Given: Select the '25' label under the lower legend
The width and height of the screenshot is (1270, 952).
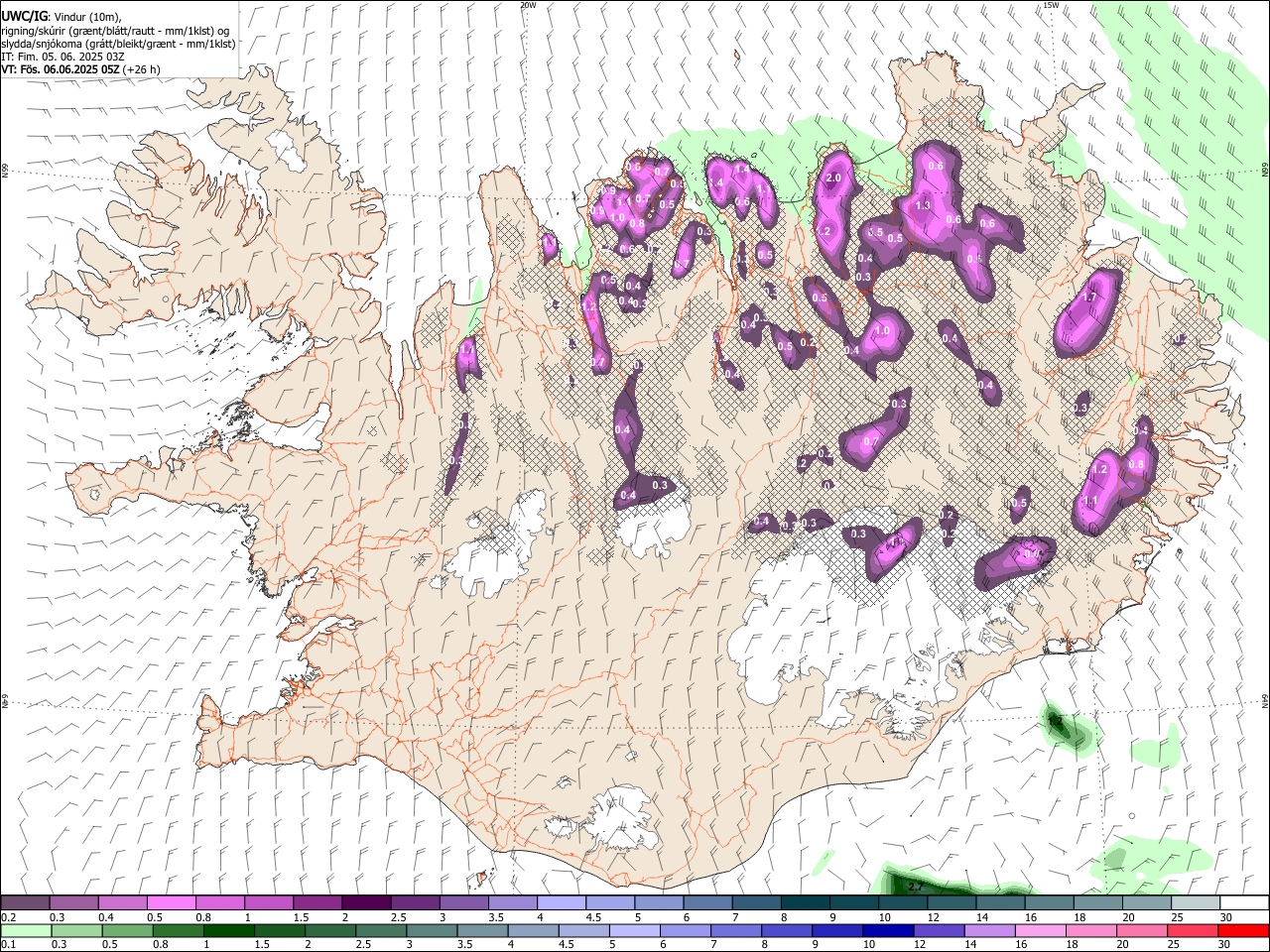Looking at the screenshot, I should tap(1175, 945).
